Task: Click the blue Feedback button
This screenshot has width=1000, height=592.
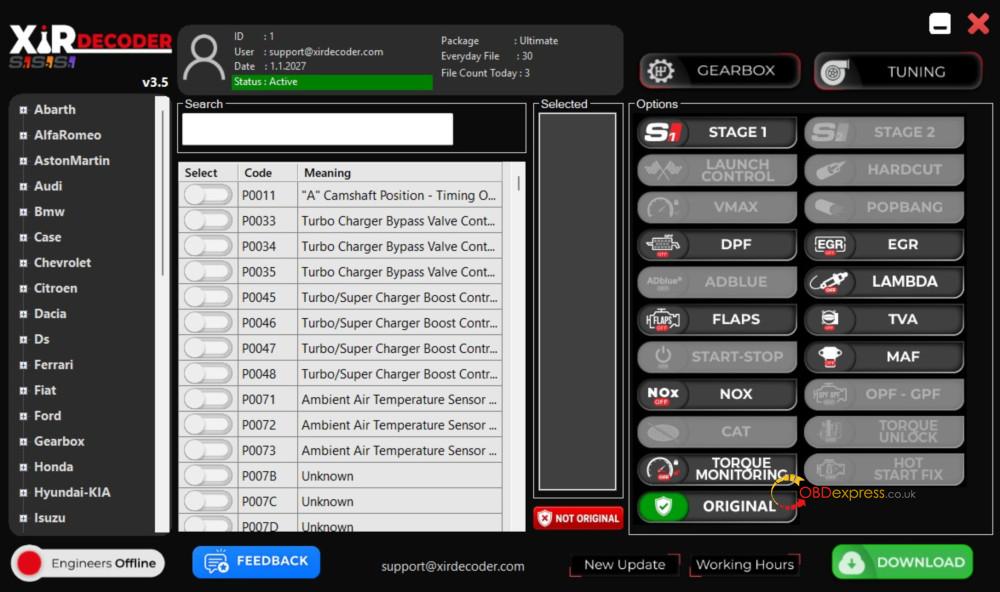Action: click(256, 561)
